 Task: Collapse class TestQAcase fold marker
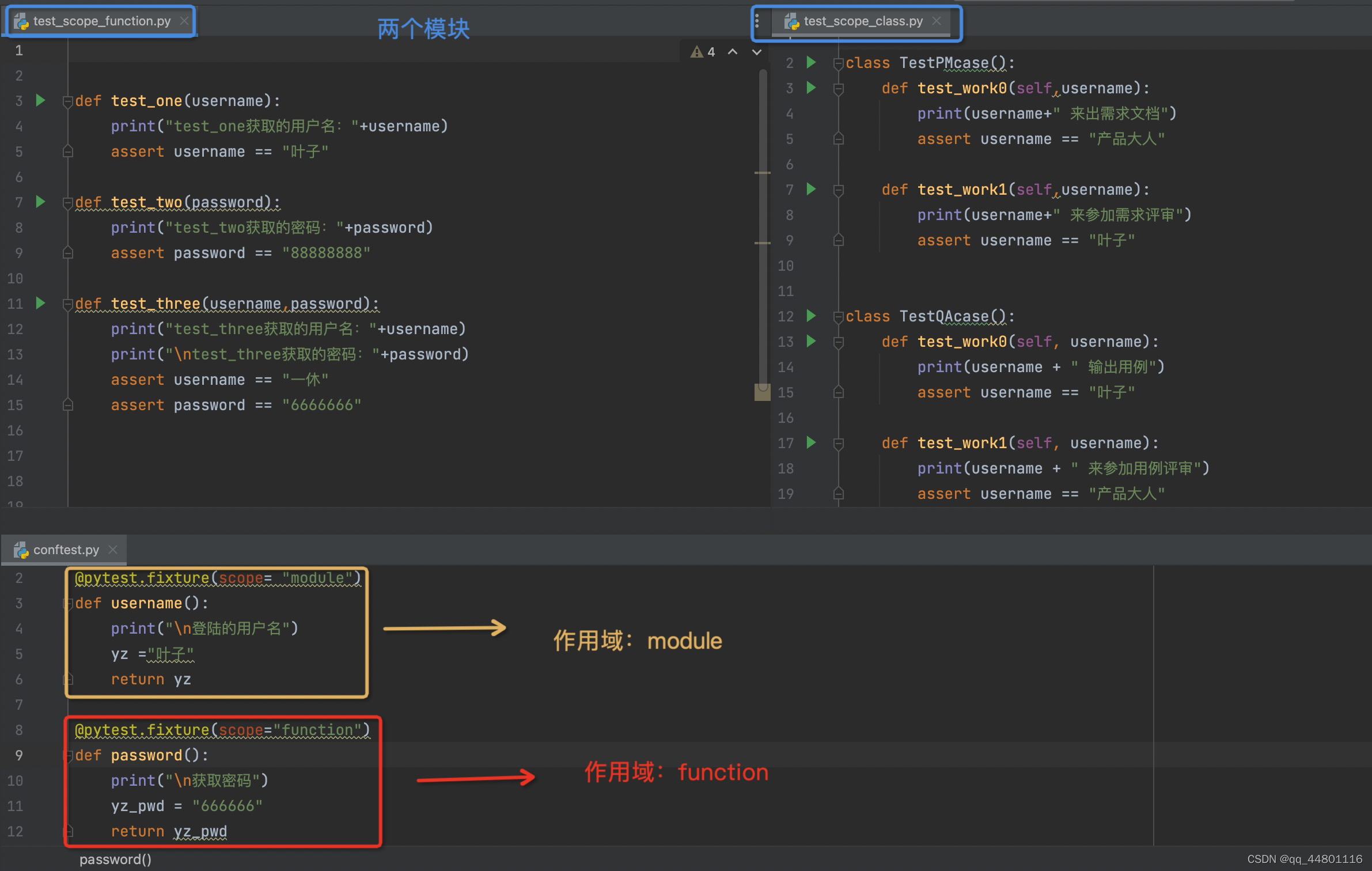(839, 316)
